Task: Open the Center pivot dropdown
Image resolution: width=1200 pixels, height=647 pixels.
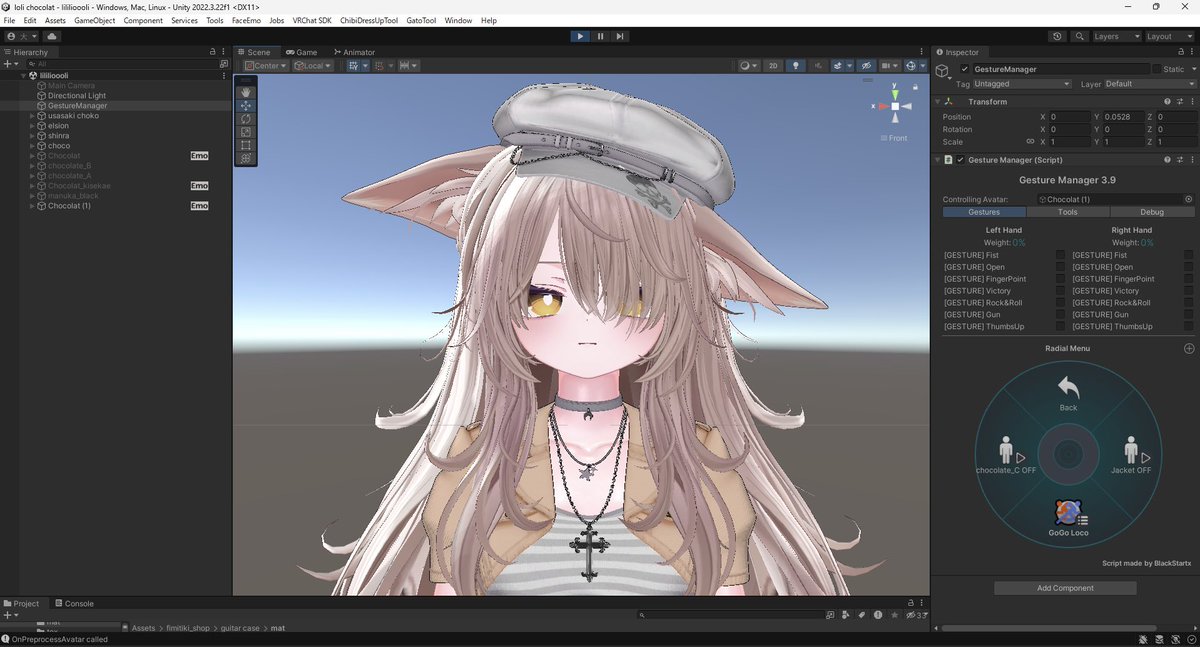Action: click(x=266, y=66)
